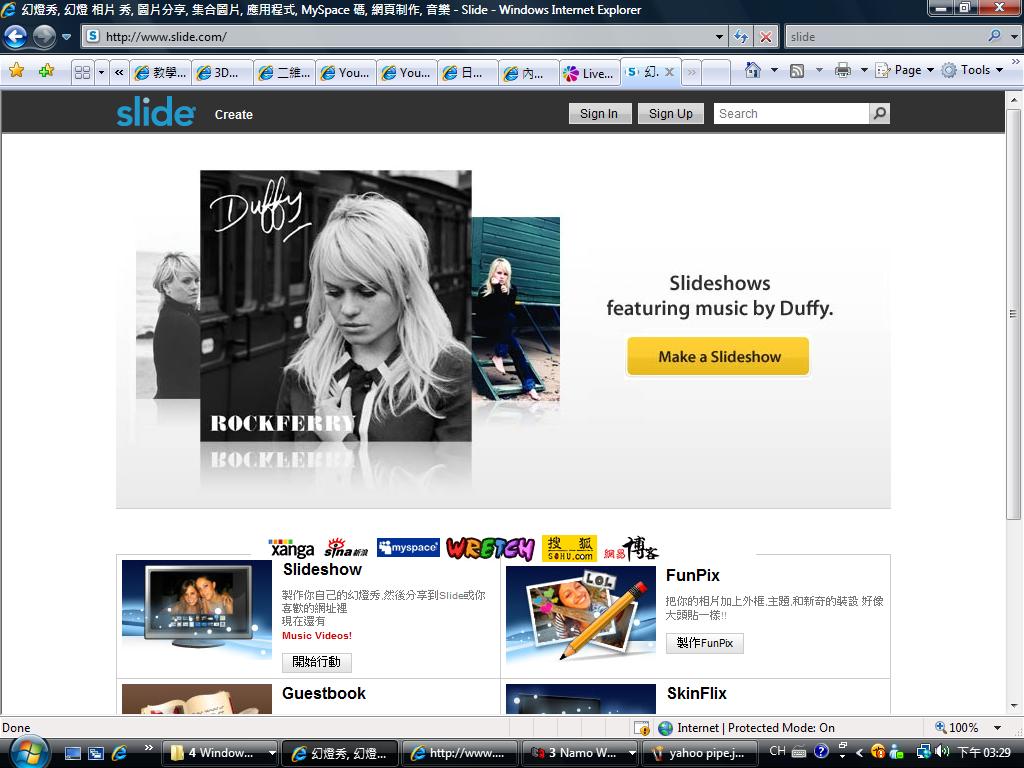Open the recent pages dropdown arrow
The image size is (1024, 768).
pos(66,37)
